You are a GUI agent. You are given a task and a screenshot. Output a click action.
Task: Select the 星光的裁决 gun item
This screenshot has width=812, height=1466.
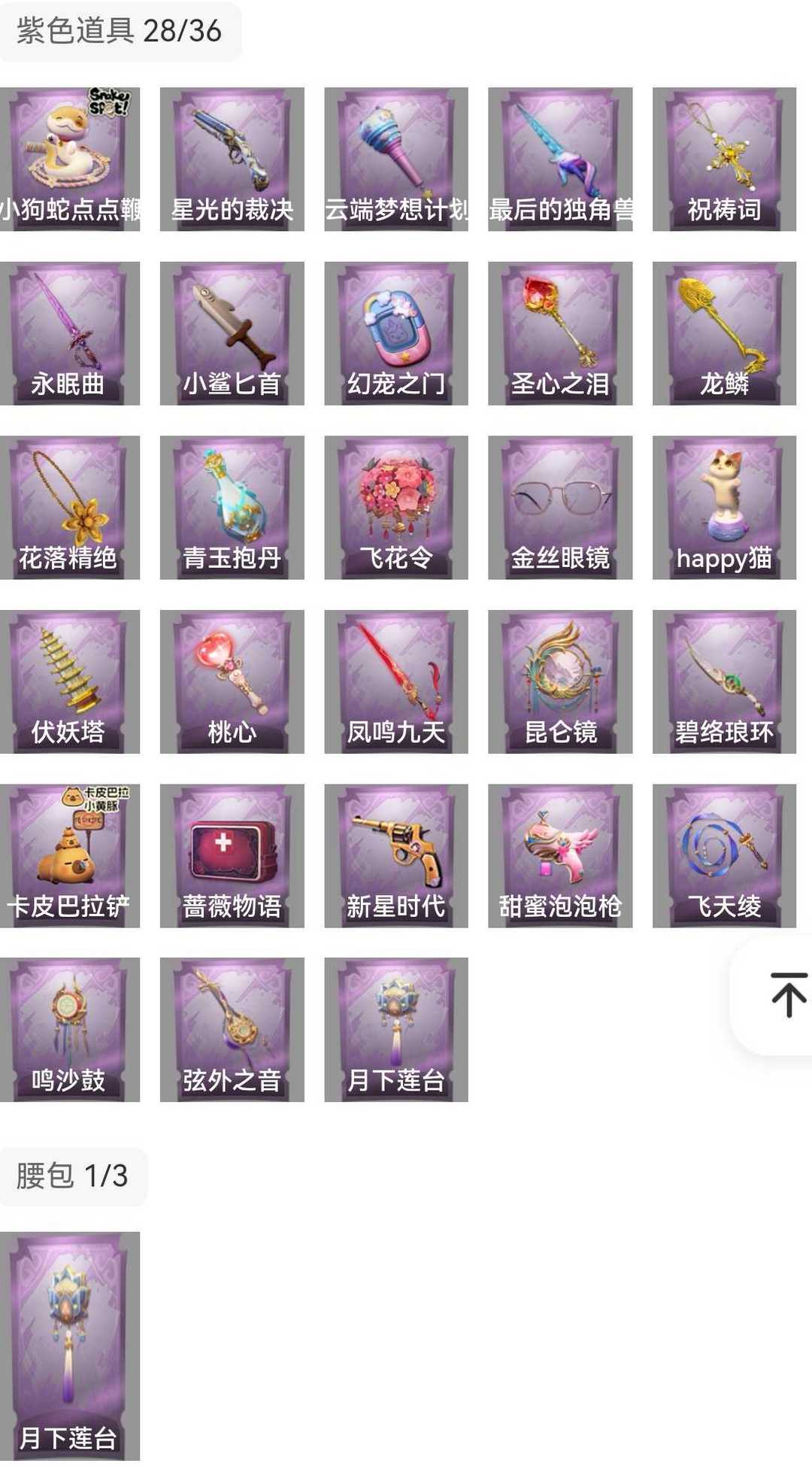(x=232, y=159)
